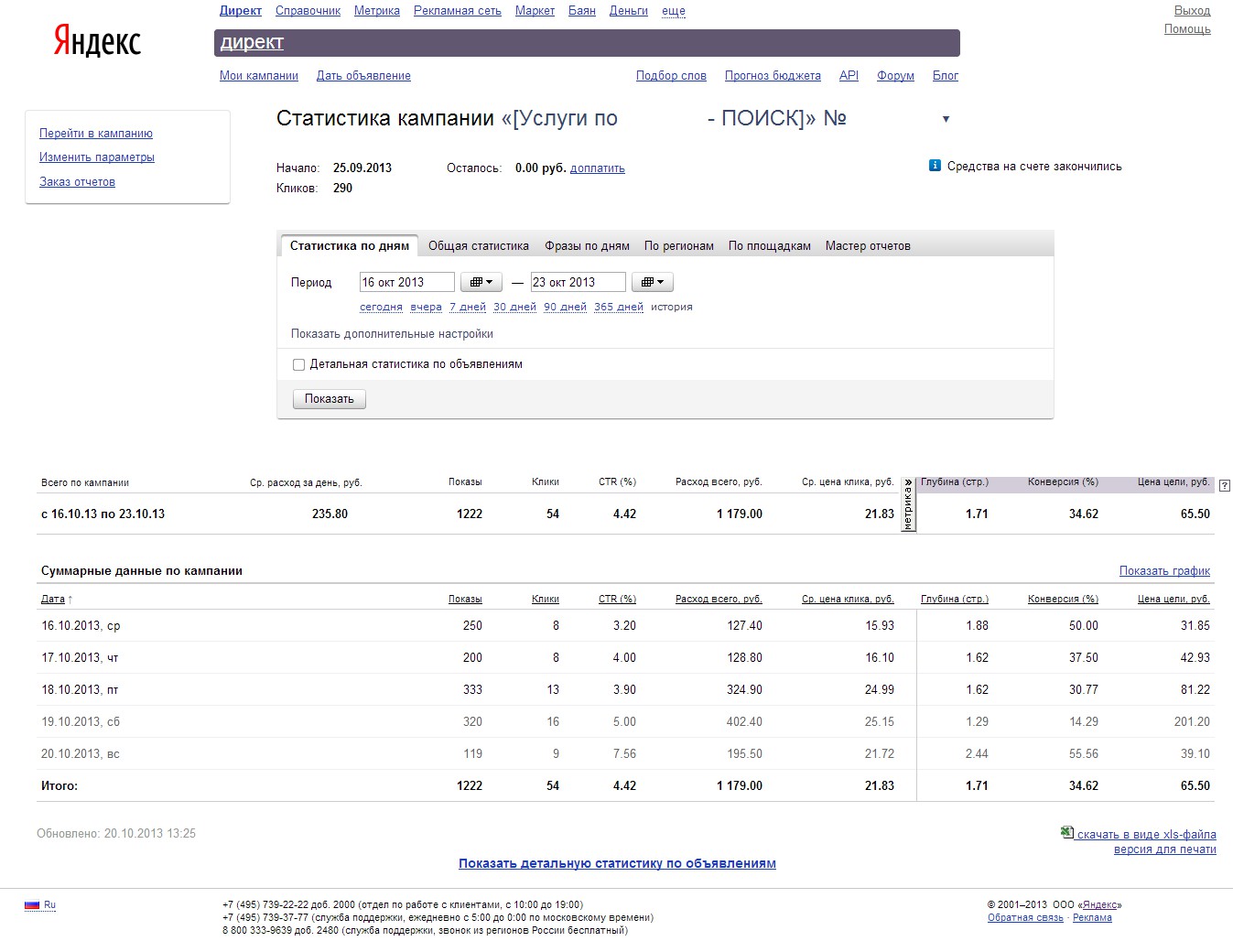The image size is (1233, 952).
Task: Open Мои кампании link
Action: click(259, 76)
